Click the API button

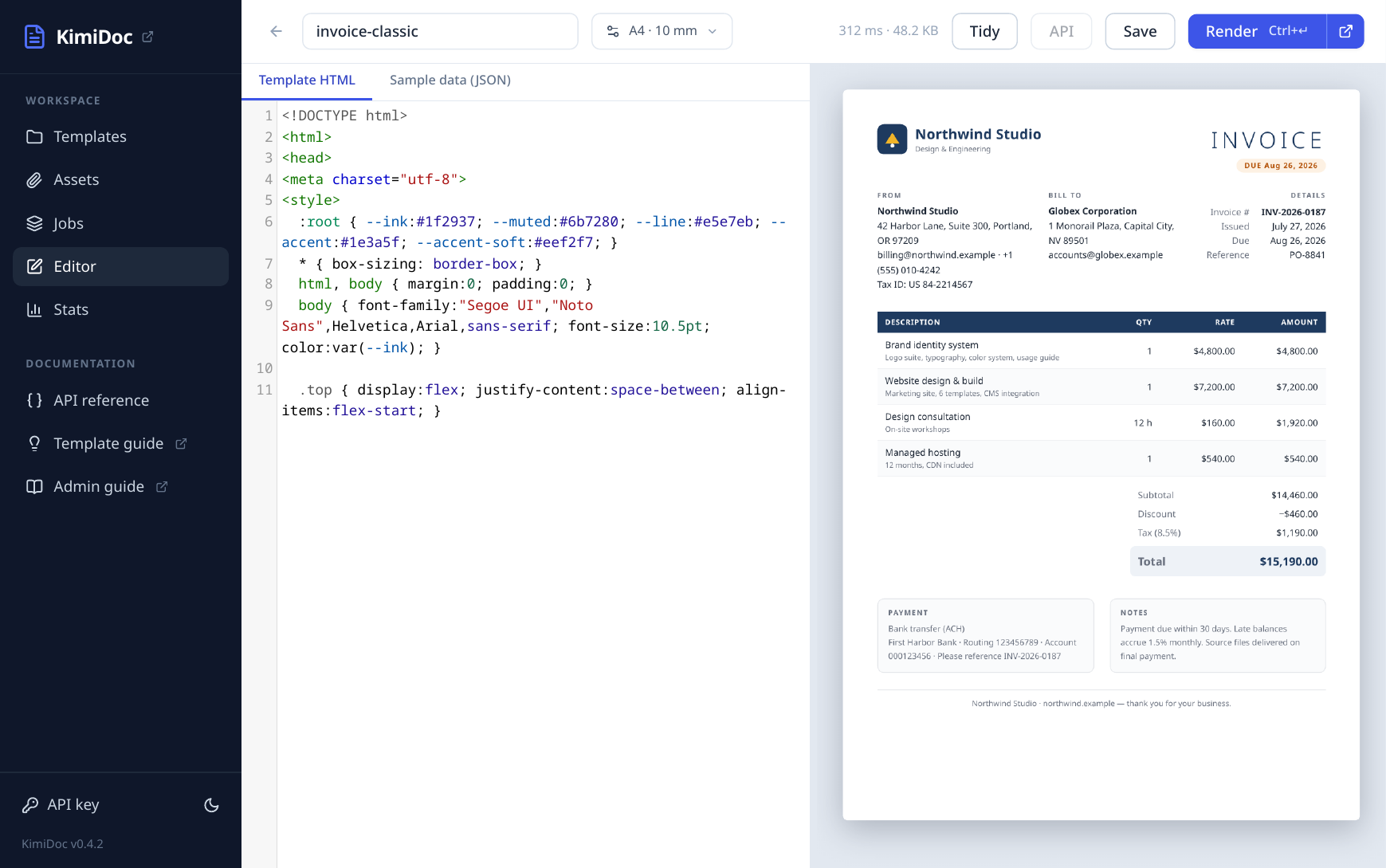1061,31
